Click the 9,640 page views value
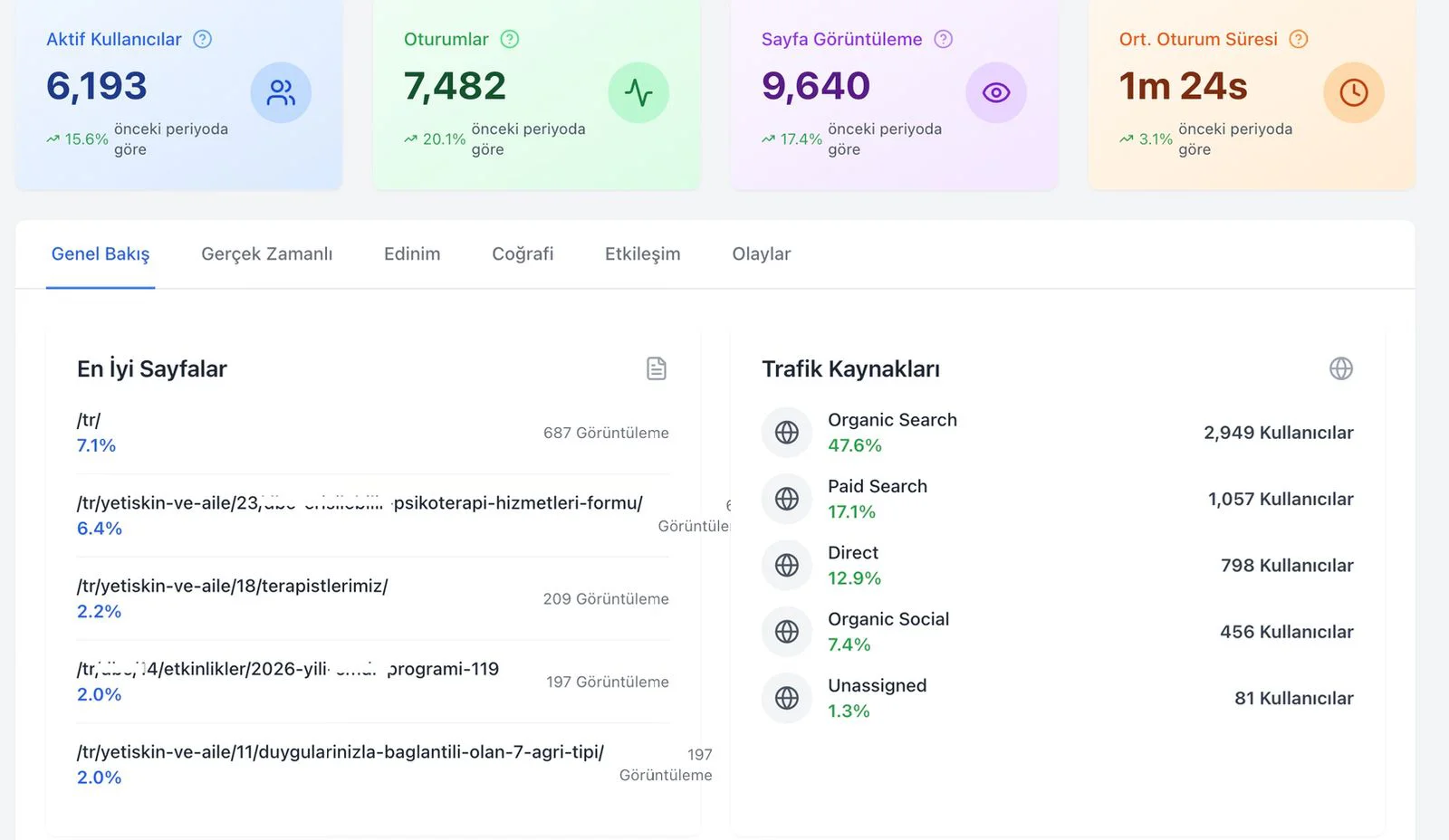The image size is (1449, 840). [x=816, y=86]
